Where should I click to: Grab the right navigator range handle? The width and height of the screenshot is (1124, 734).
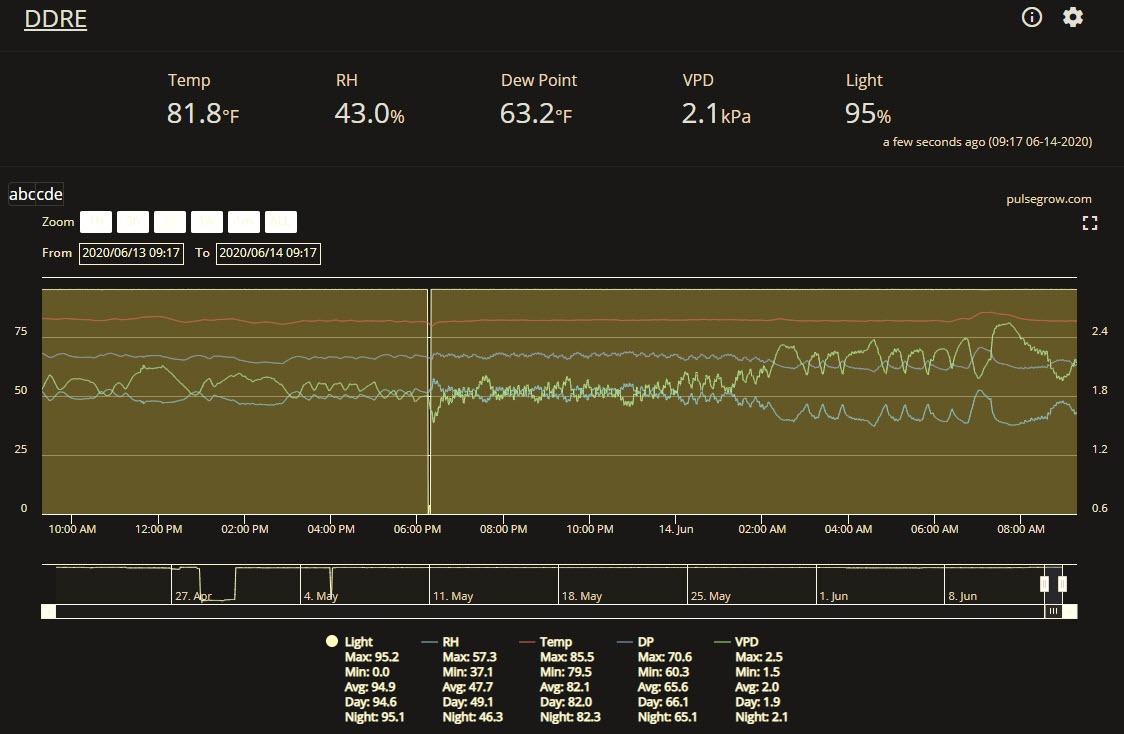[x=1062, y=584]
